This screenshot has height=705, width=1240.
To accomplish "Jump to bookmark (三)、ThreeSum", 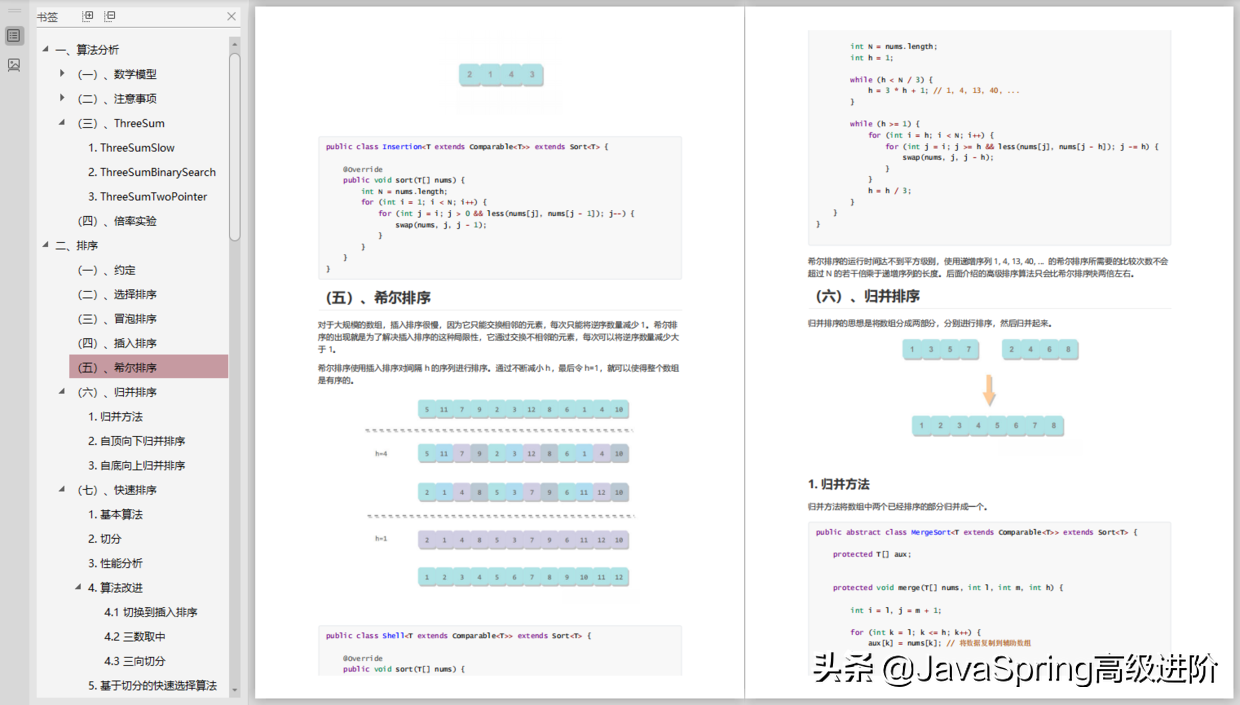I will coord(121,123).
